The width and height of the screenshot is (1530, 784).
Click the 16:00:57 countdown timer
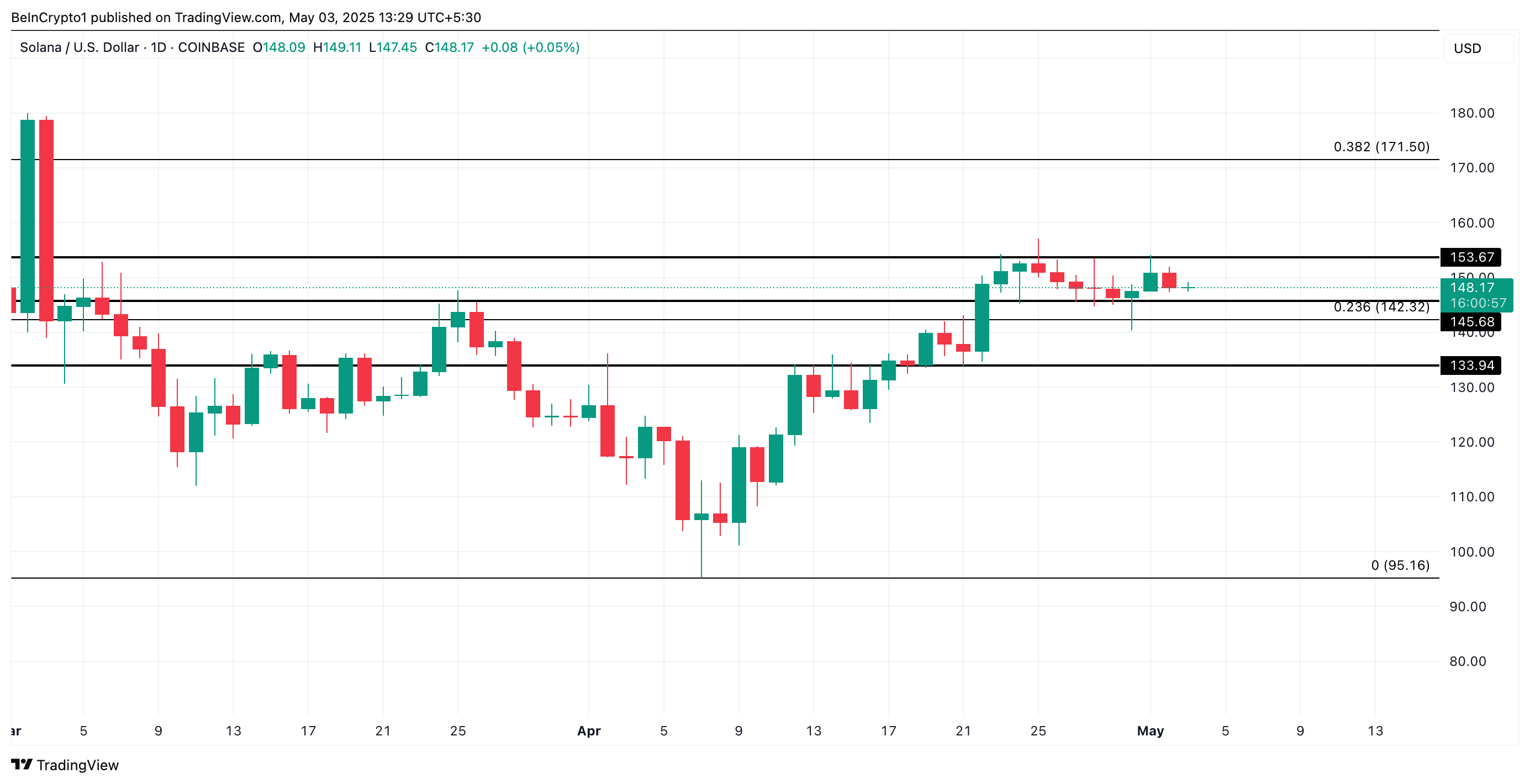tap(1478, 303)
